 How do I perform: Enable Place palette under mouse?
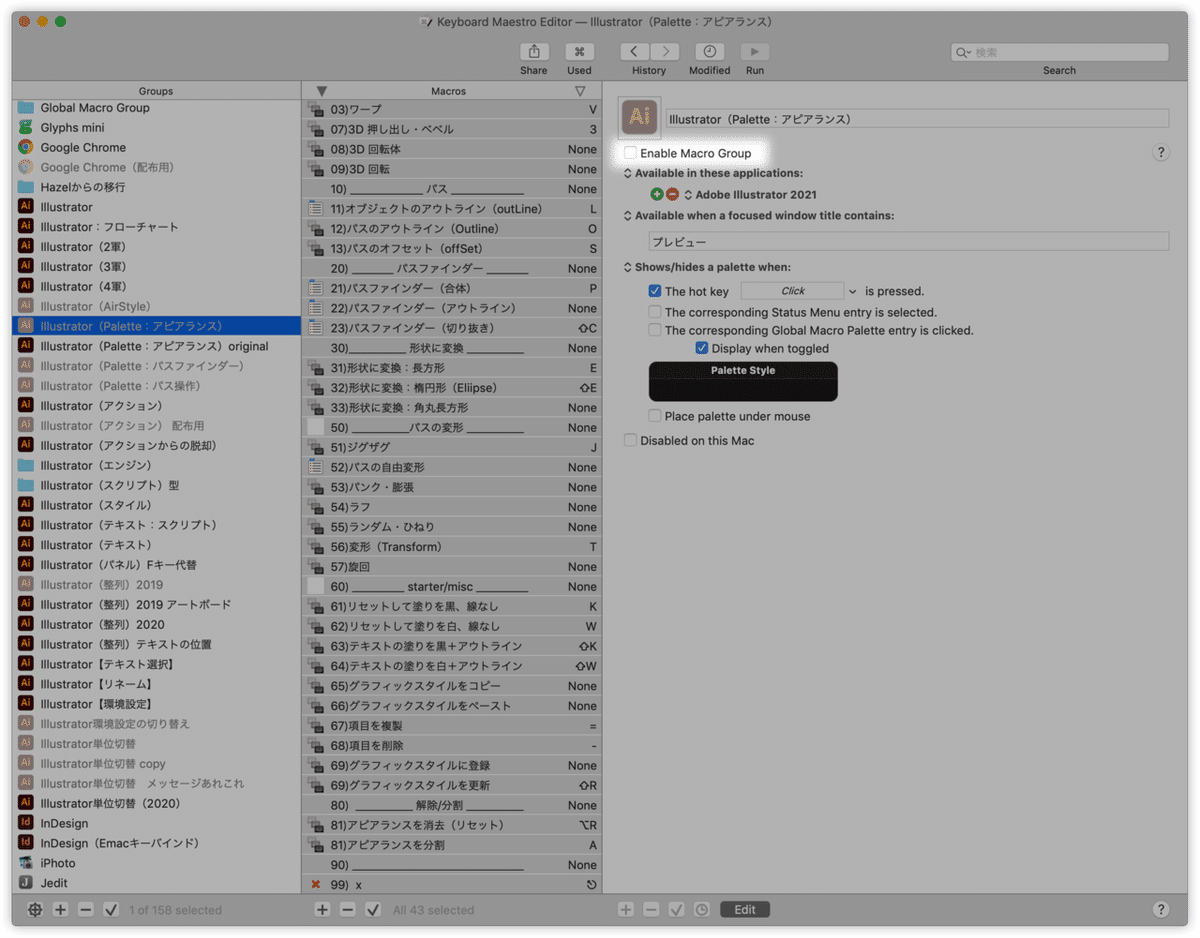655,416
